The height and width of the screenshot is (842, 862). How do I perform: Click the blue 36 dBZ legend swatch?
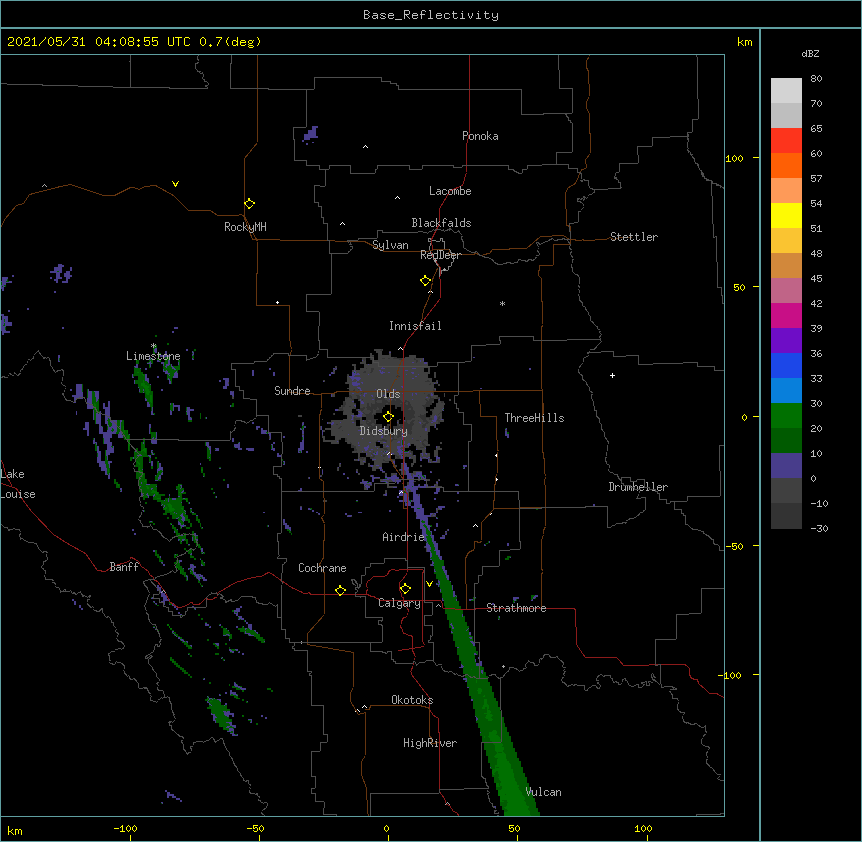tap(786, 365)
